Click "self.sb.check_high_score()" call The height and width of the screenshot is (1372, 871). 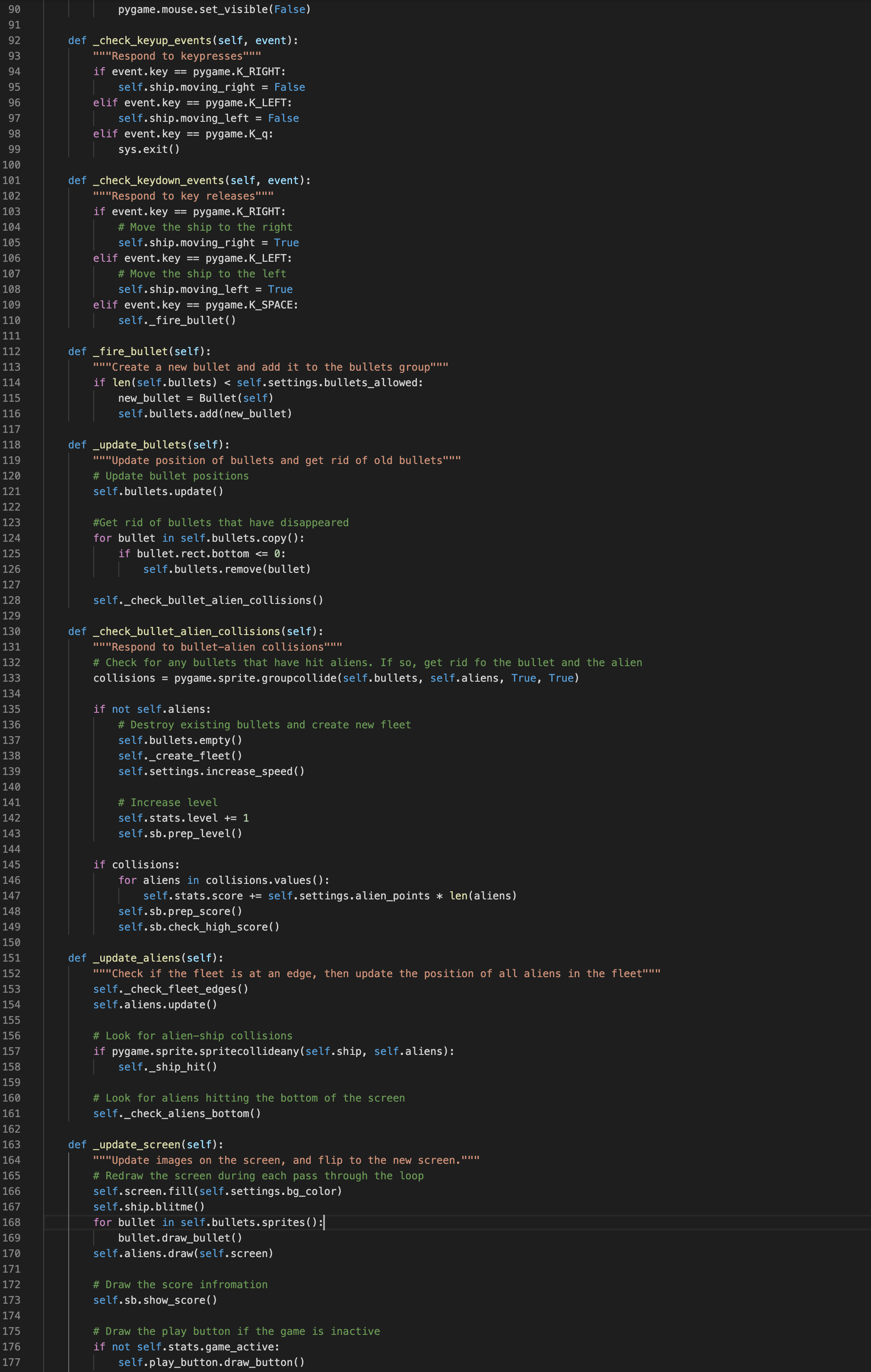click(199, 927)
